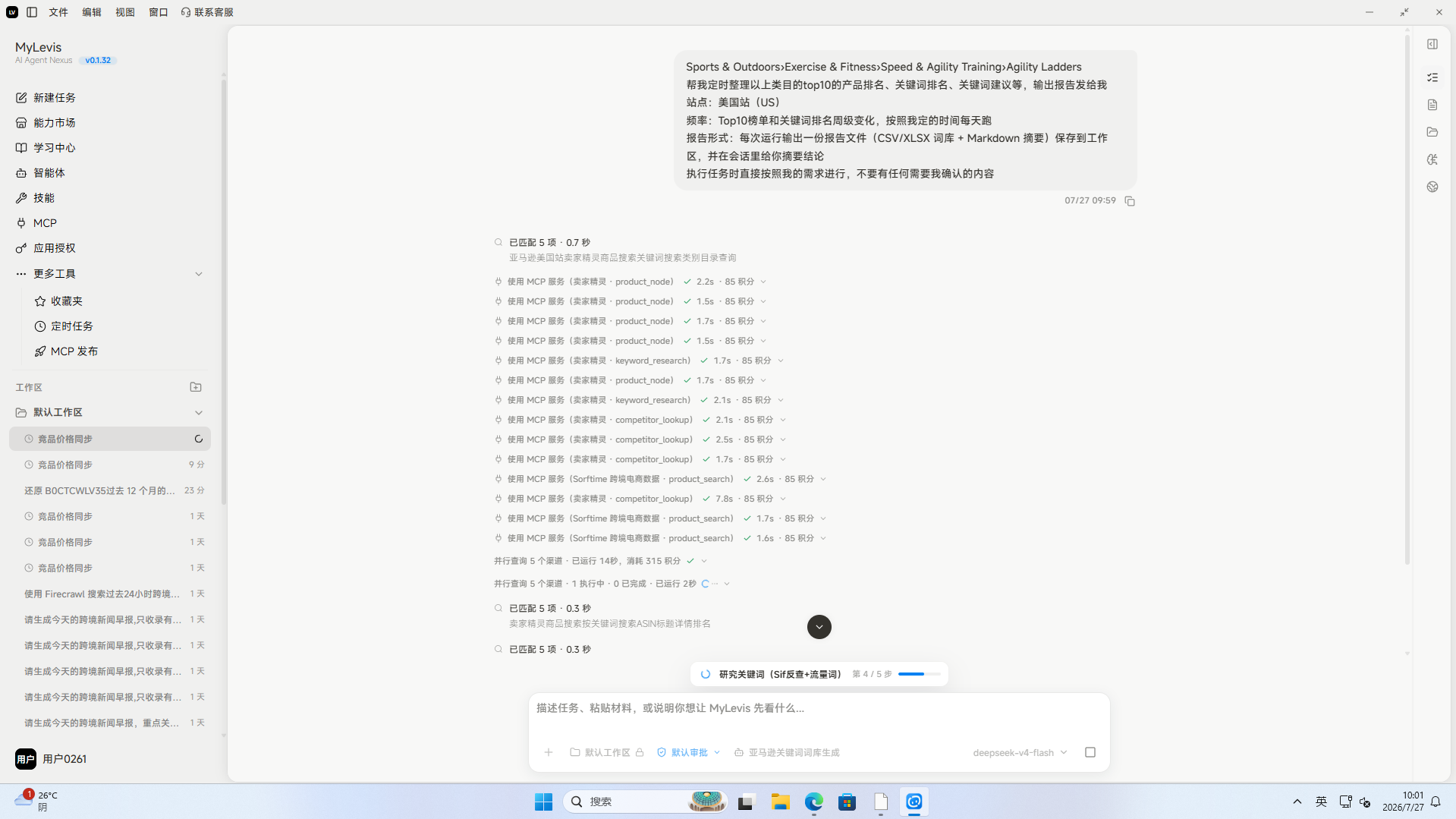Open the folder icon in right rail

click(x=1432, y=132)
